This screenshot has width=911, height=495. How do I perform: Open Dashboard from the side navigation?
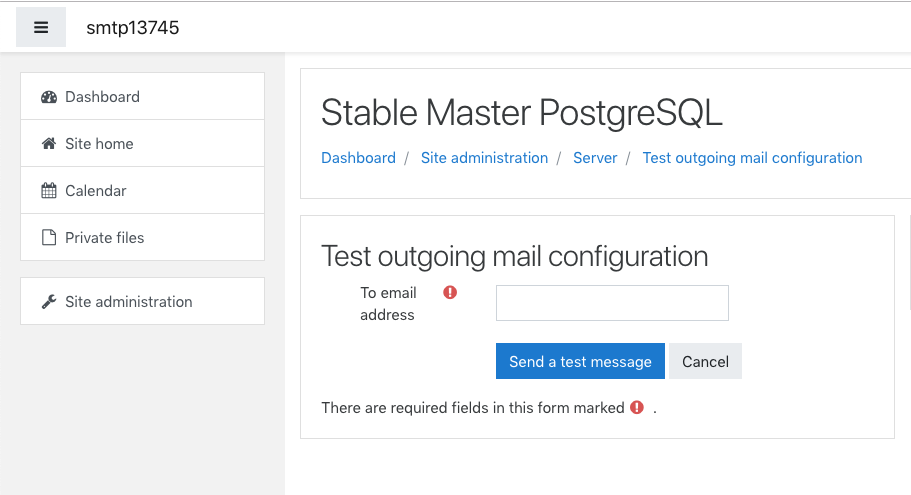click(x=142, y=96)
